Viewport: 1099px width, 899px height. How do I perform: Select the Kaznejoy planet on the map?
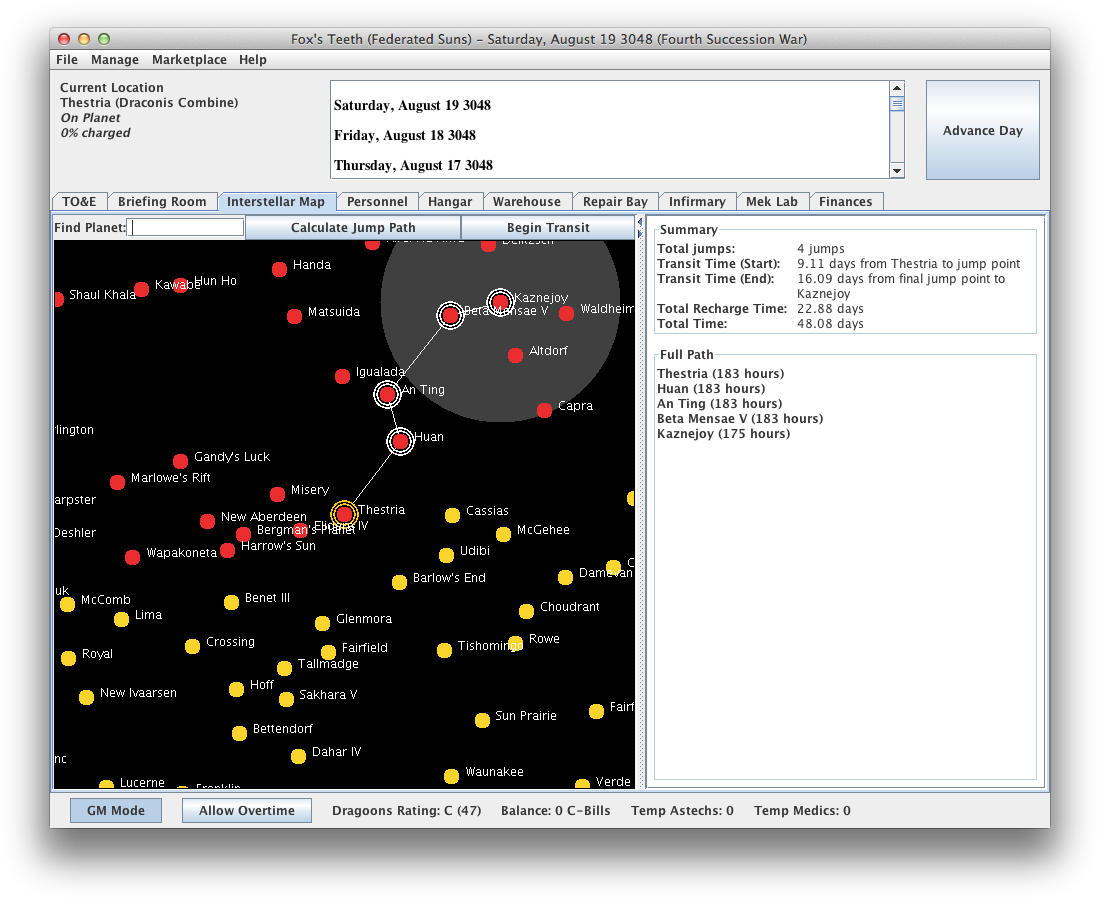click(500, 301)
